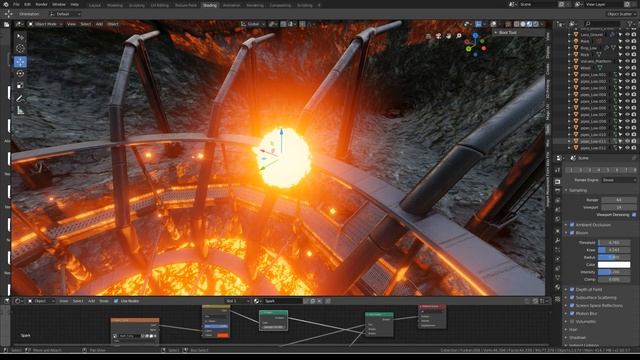Activate the Move tool in toolbar

pos(20,62)
